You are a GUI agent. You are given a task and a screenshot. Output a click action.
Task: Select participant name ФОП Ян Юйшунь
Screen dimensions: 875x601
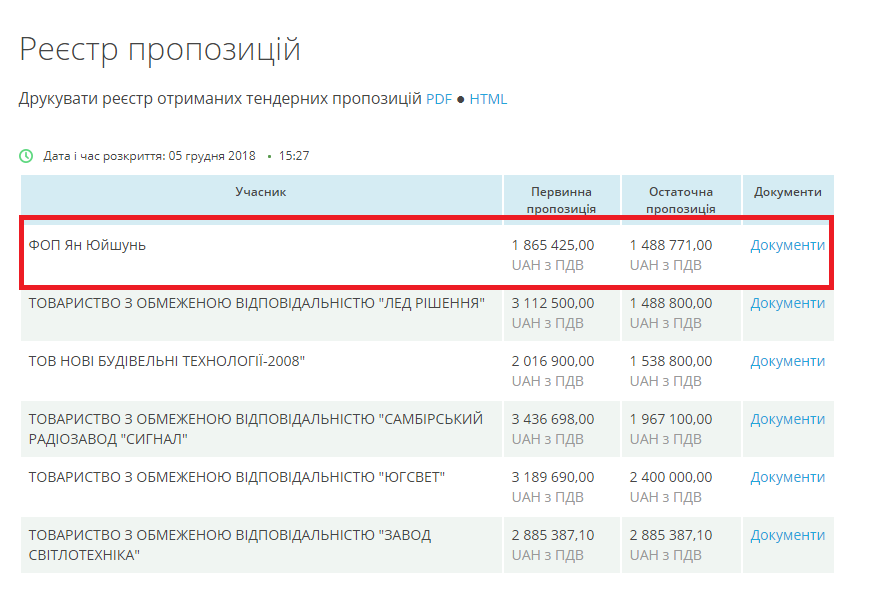87,245
